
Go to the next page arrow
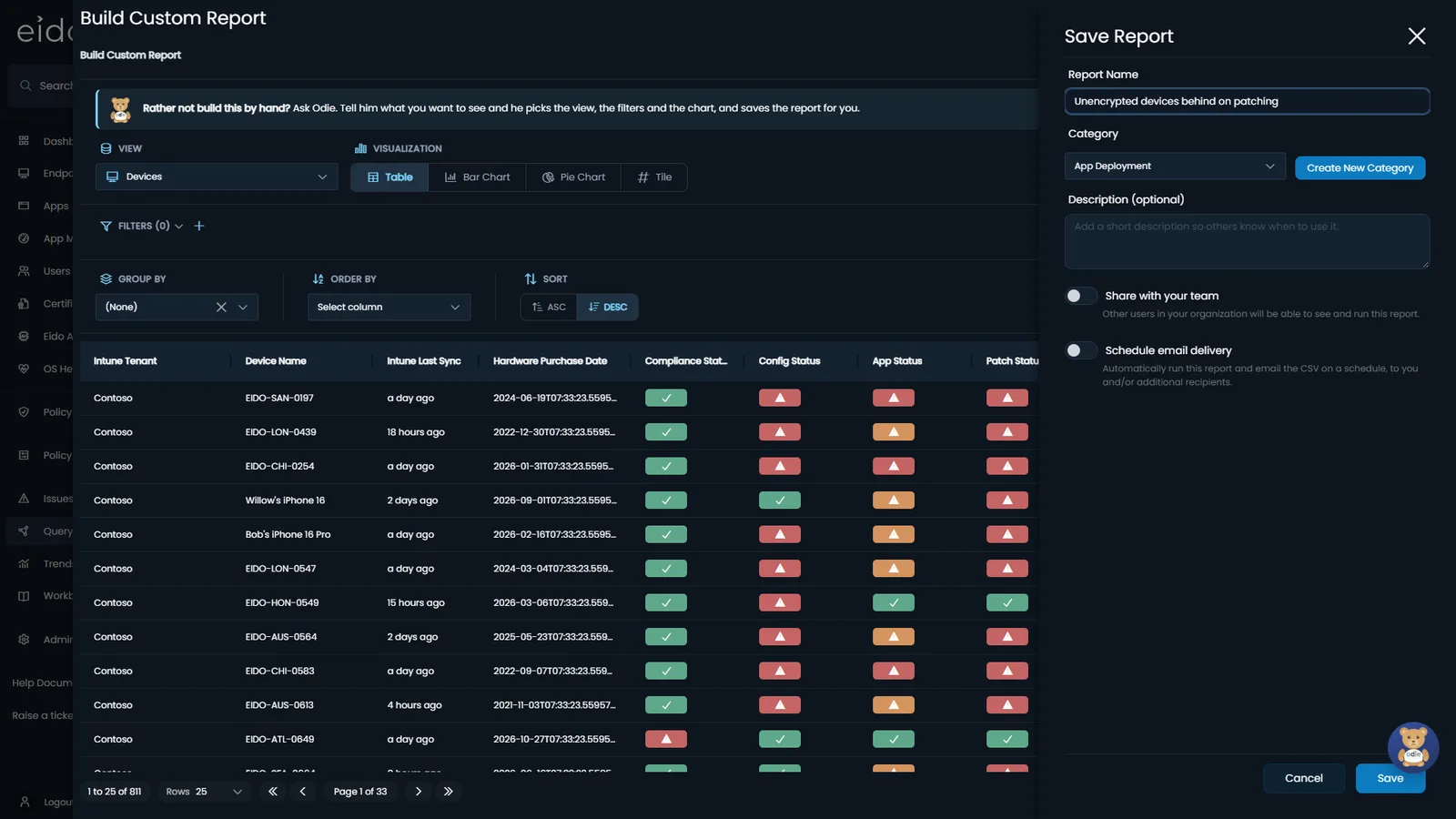click(x=418, y=792)
